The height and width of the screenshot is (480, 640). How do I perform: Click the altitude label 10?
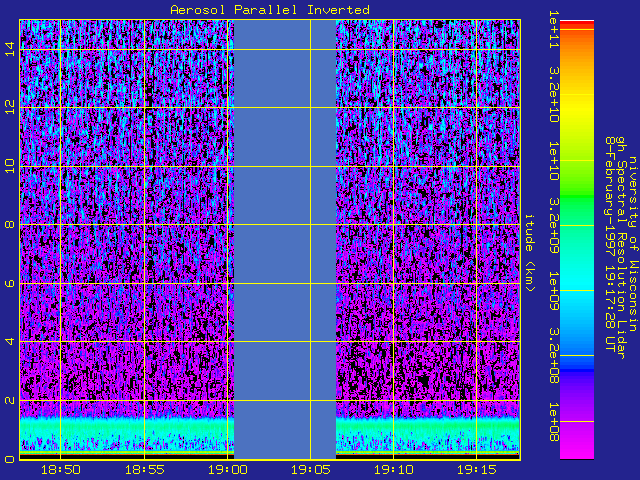point(10,166)
